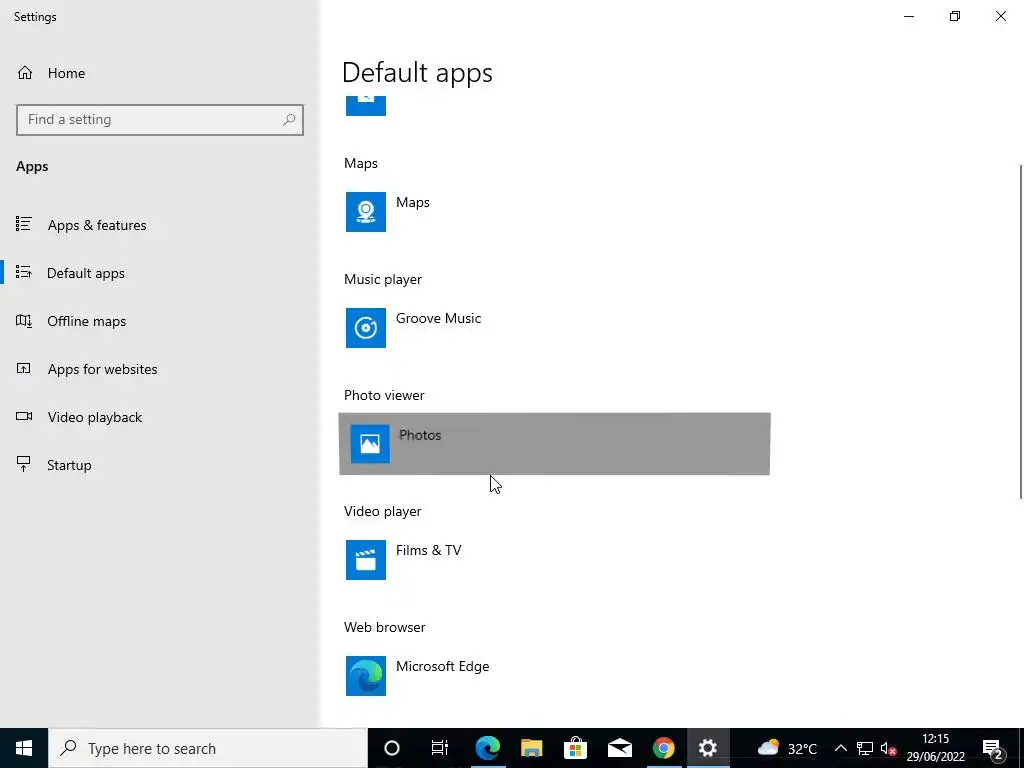The image size is (1024, 768).
Task: Click the Settings gear taskbar icon
Action: pyautogui.click(x=708, y=748)
